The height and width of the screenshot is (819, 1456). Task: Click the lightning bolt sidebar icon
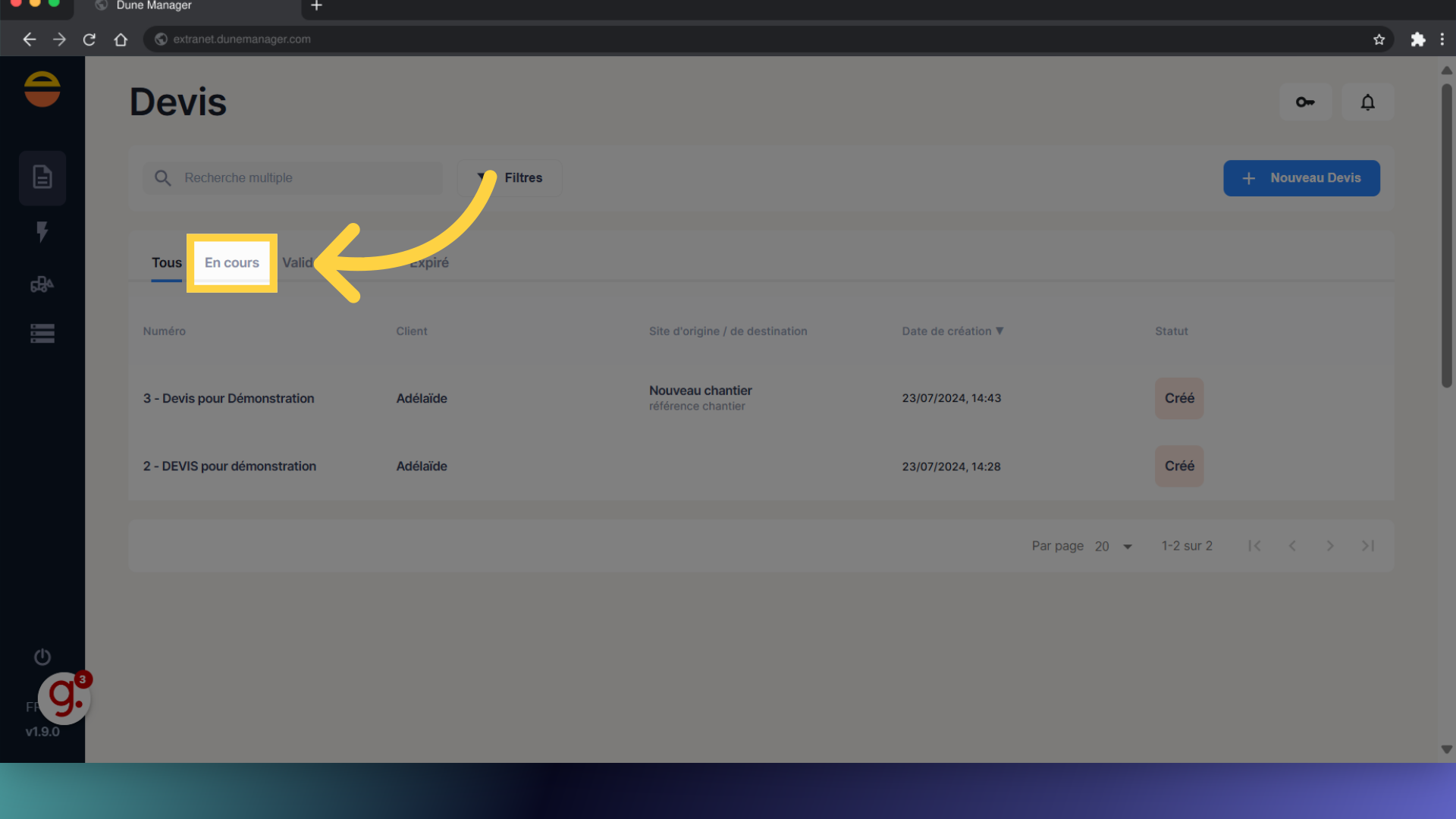pos(42,231)
